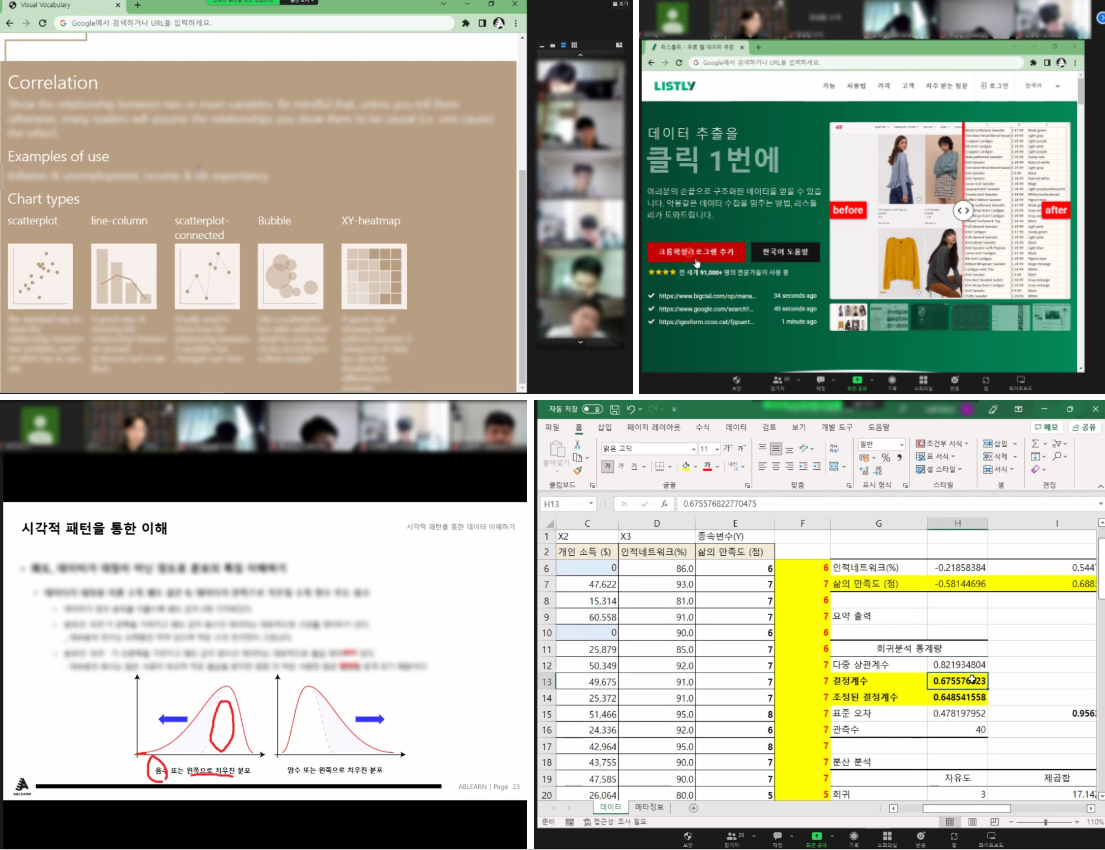Click the Cut scissors icon in Excel's clipboard group

(577, 445)
